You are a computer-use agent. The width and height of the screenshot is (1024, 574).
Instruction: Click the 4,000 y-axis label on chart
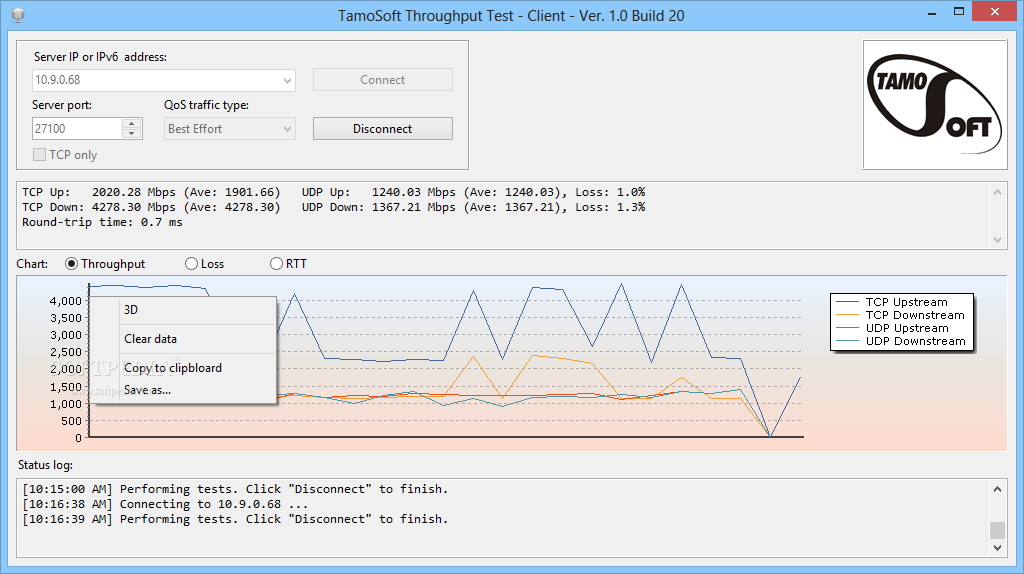(66, 301)
